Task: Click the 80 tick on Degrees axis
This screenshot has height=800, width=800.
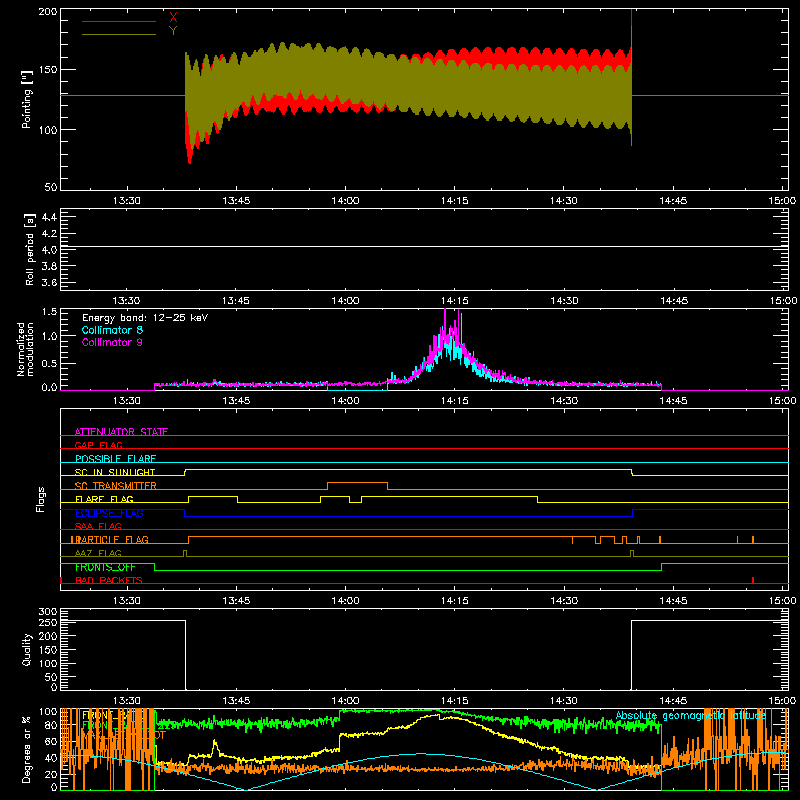Action: point(51,726)
